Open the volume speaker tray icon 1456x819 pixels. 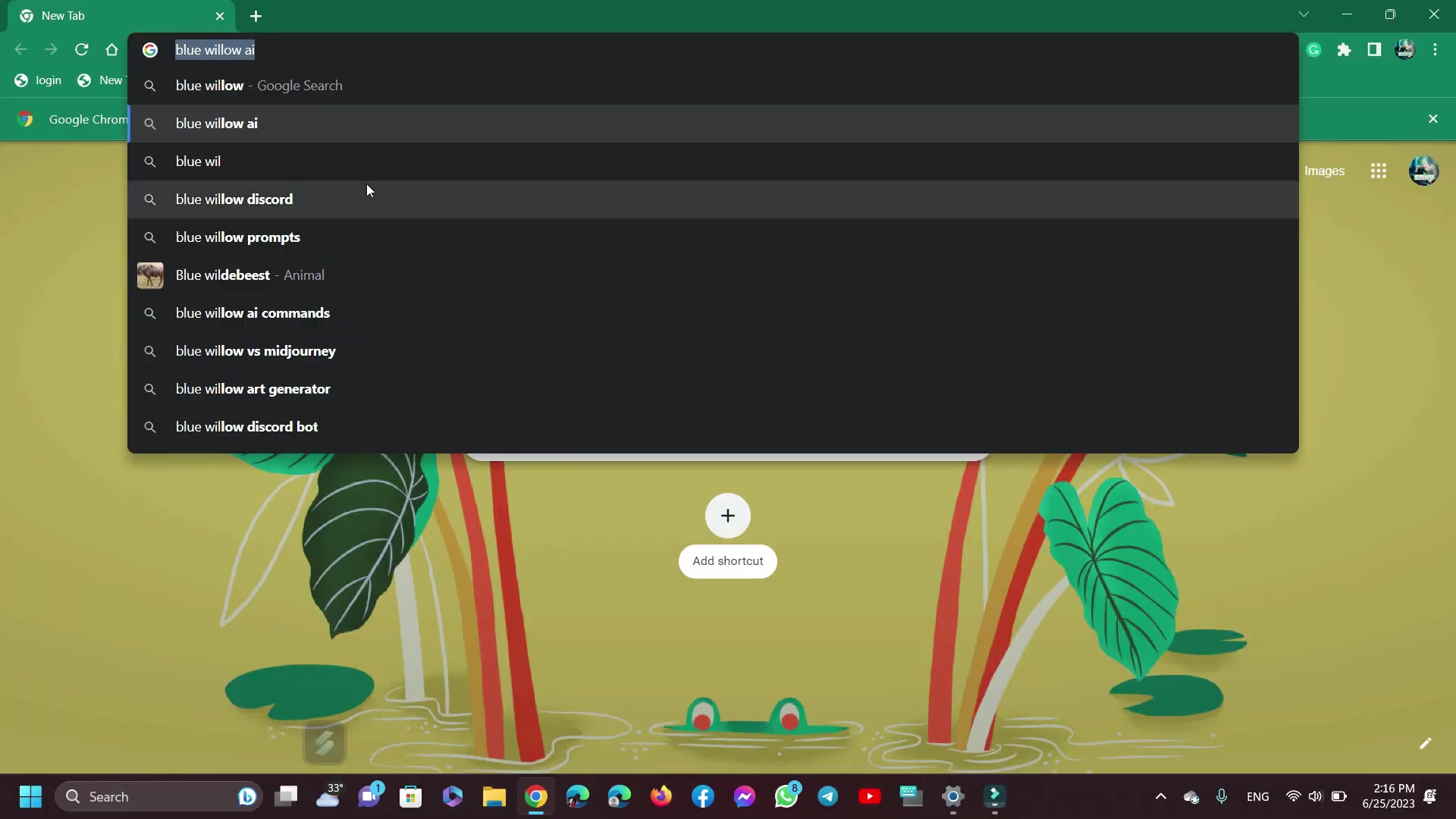(x=1316, y=796)
